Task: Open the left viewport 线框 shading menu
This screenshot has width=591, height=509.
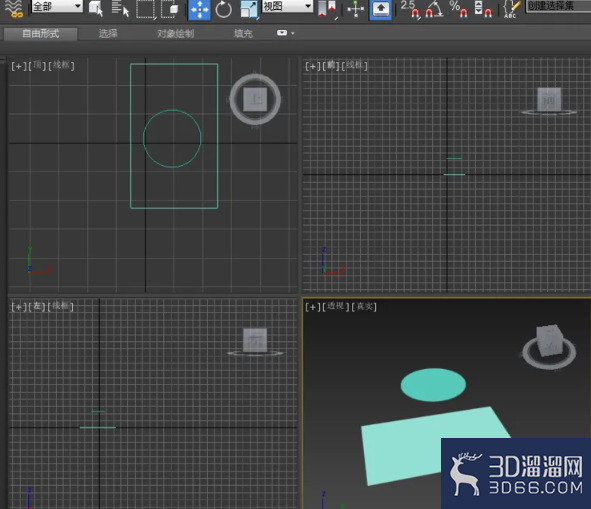Action: [60, 306]
